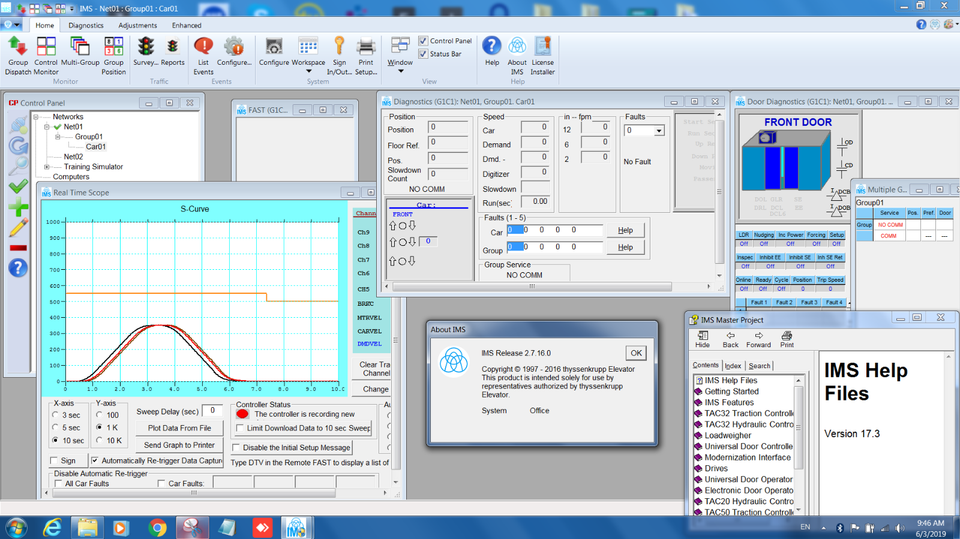The height and width of the screenshot is (539, 960).
Task: Select the 5 sec X-axis option
Action: coord(57,427)
